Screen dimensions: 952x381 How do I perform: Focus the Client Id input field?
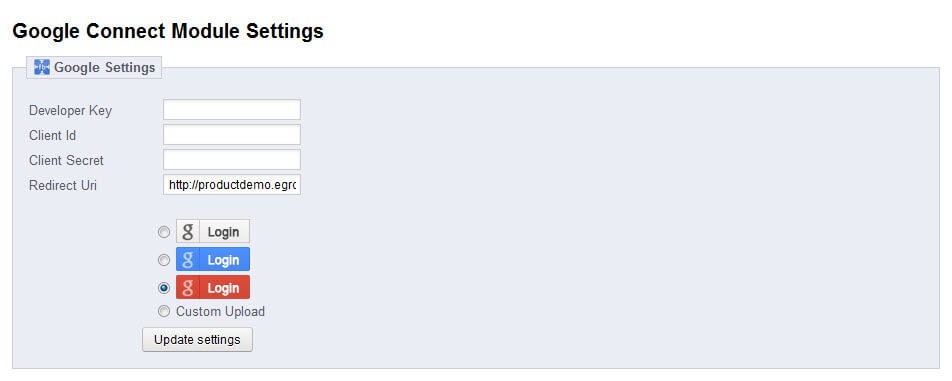[x=232, y=135]
